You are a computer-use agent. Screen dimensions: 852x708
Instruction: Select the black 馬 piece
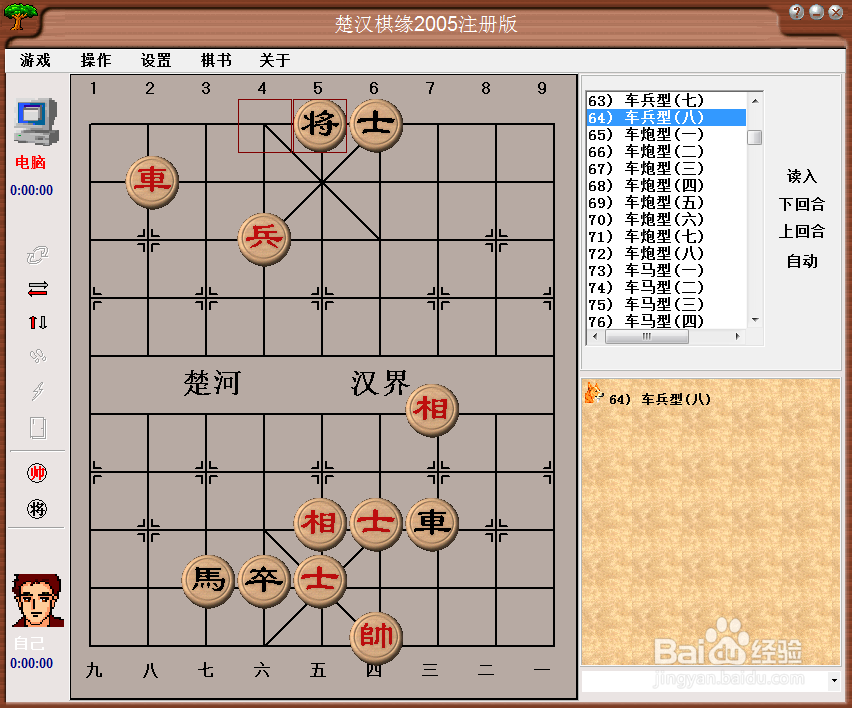208,581
